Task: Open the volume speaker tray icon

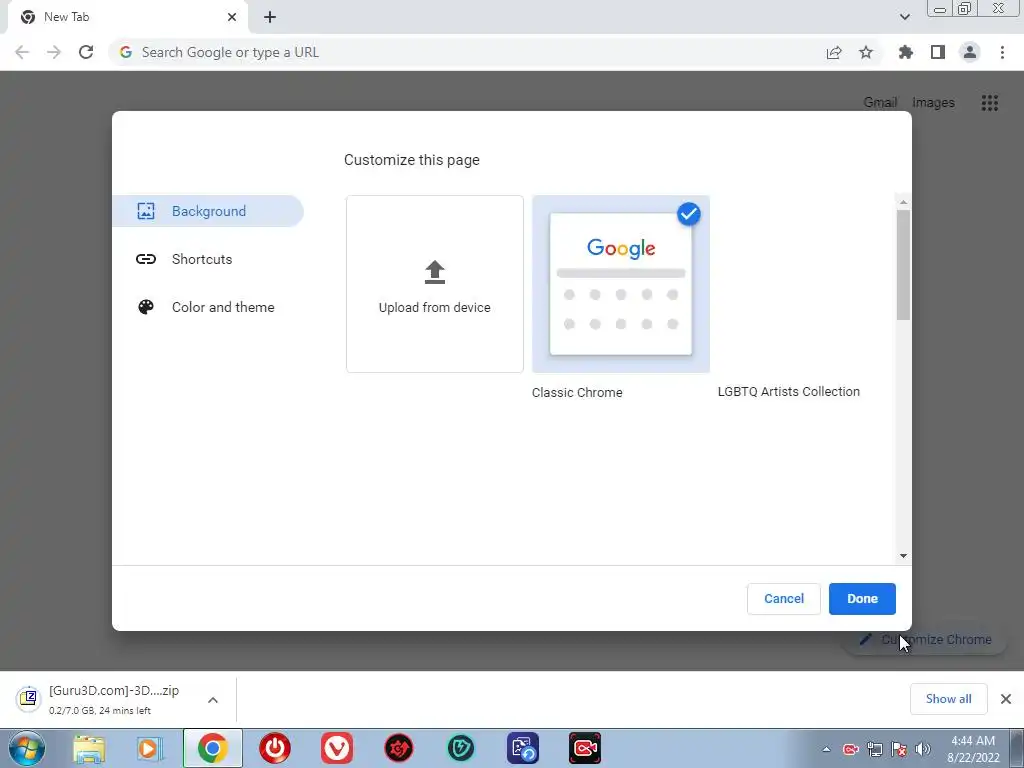Action: coord(923,749)
